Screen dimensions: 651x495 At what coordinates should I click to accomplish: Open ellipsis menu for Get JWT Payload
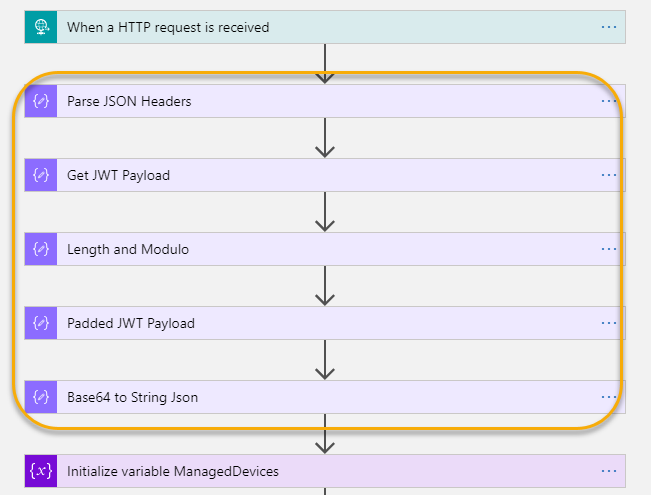click(609, 175)
